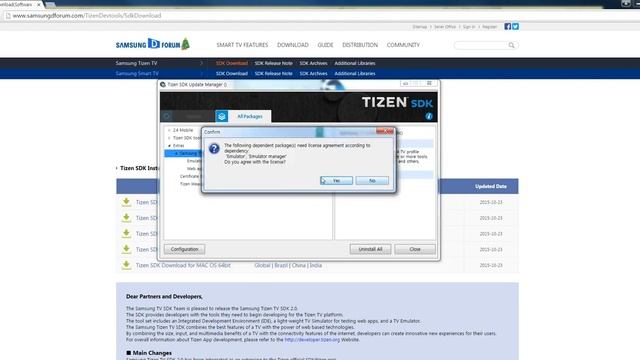
Task: Click the Sign In link in the page header
Action: point(469,27)
